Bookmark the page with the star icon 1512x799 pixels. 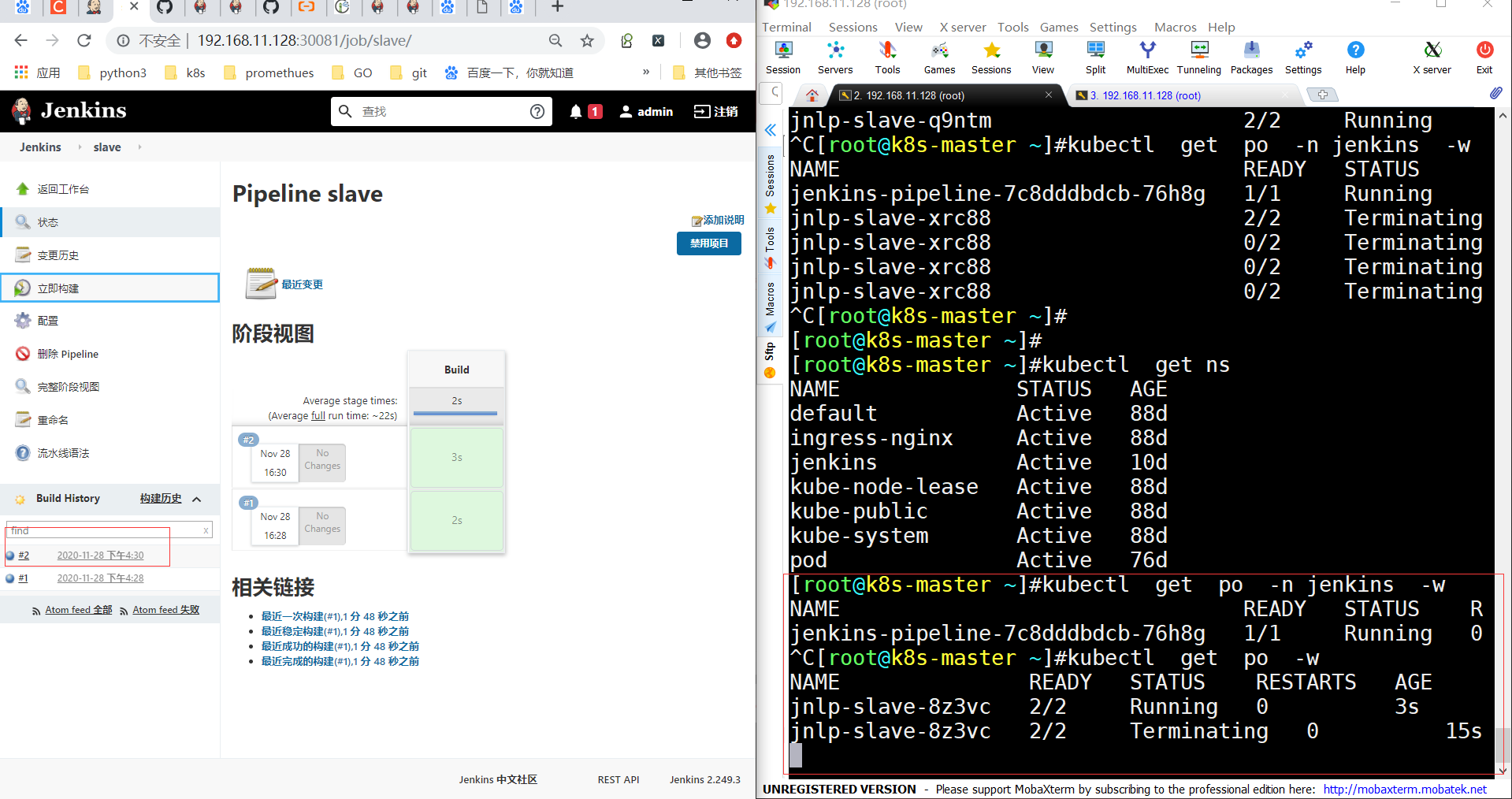click(586, 40)
